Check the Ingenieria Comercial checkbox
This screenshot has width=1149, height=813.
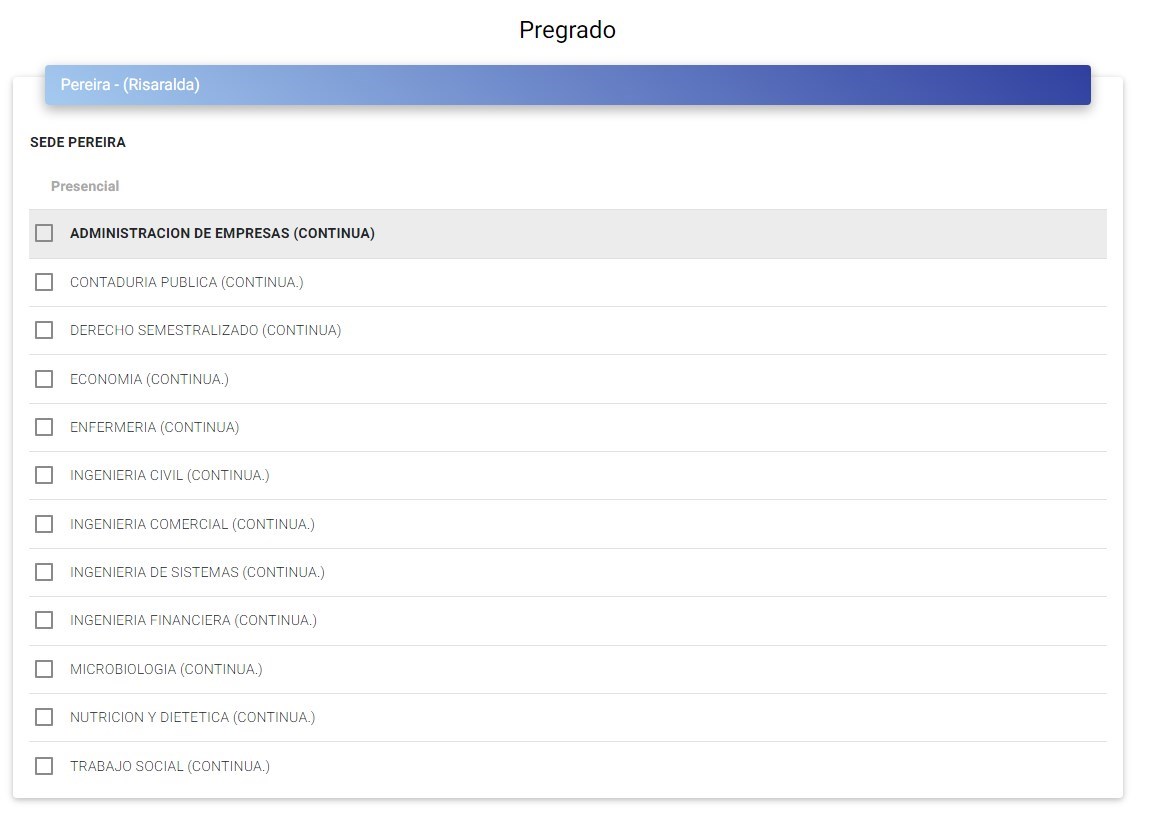point(44,524)
